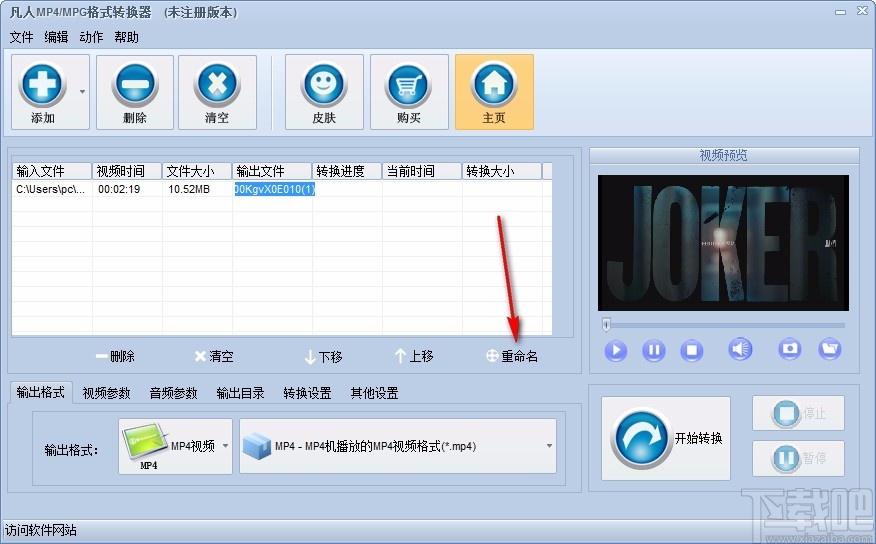This screenshot has height=544, width=876.
Task: Click the 转换进度 column header
Action: coord(346,171)
